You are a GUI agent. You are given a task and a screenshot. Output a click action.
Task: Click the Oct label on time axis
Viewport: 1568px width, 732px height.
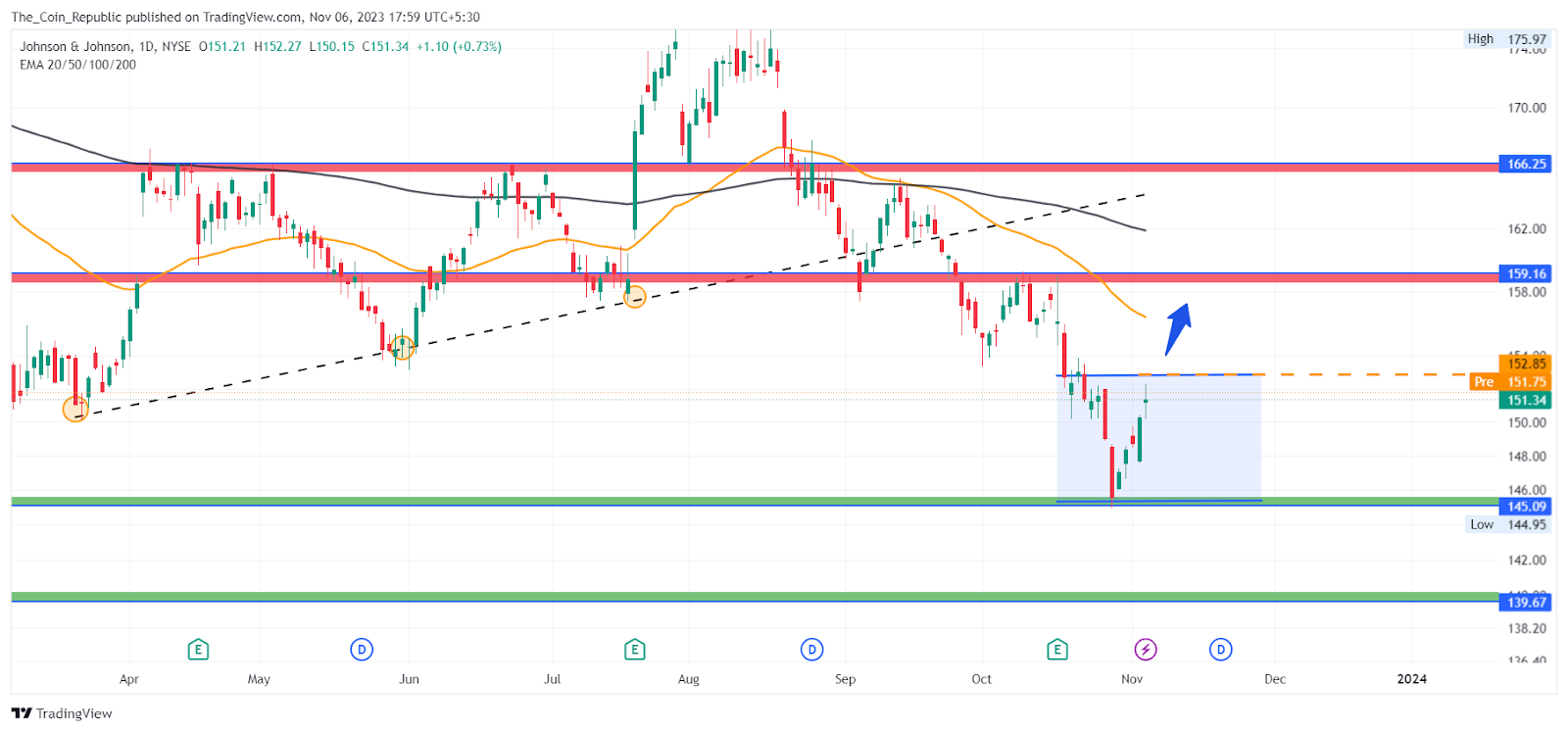(981, 679)
